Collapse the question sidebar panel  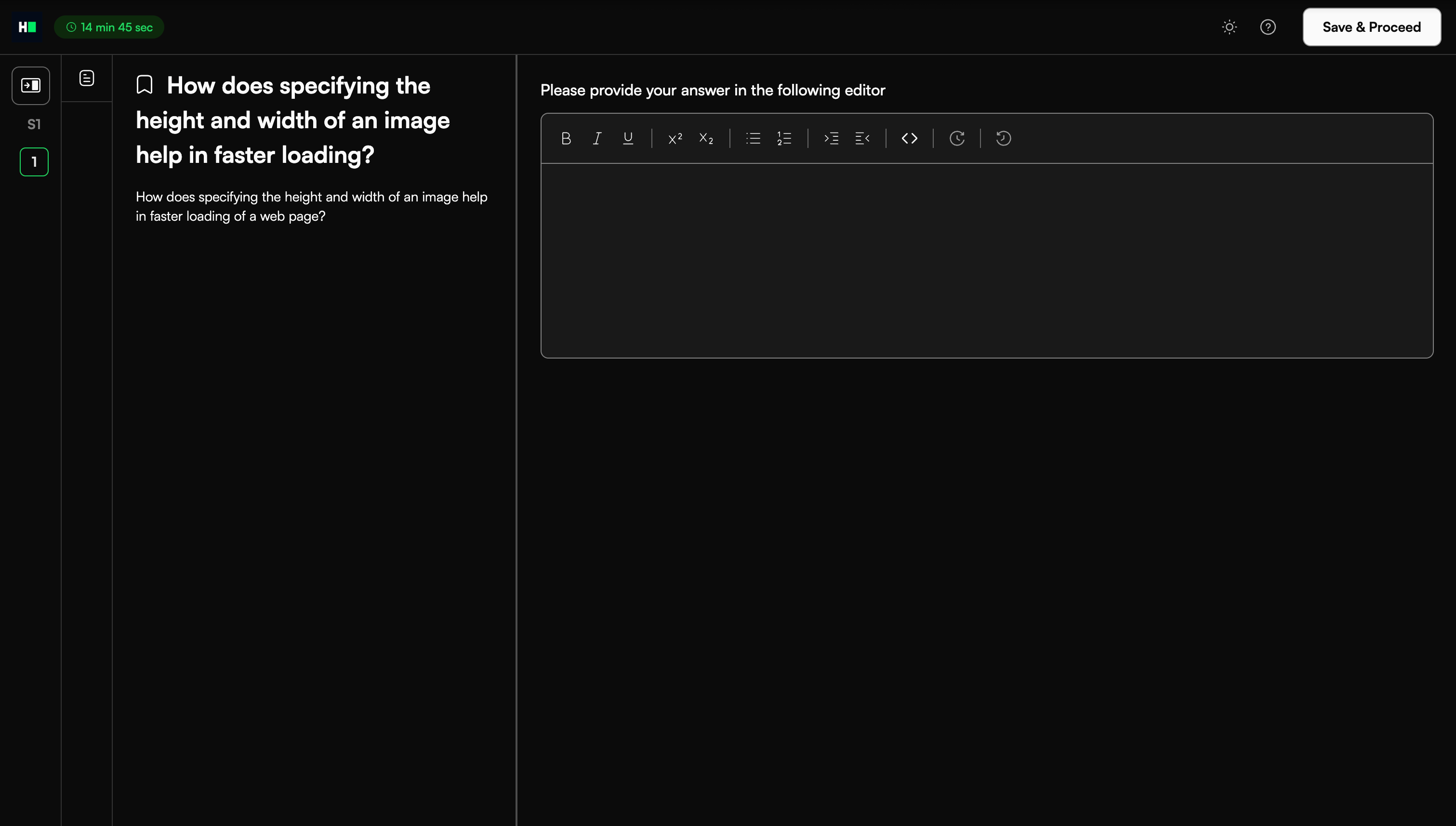click(x=31, y=86)
